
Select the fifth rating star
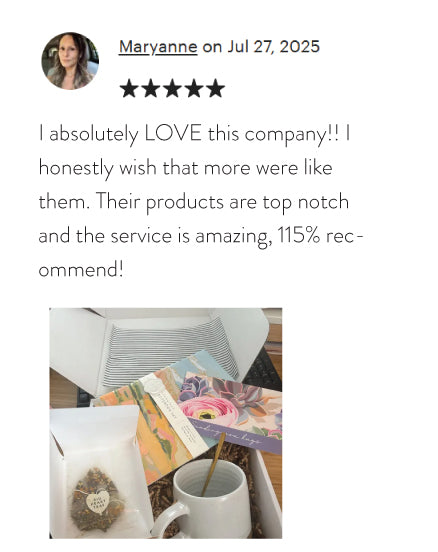(216, 88)
